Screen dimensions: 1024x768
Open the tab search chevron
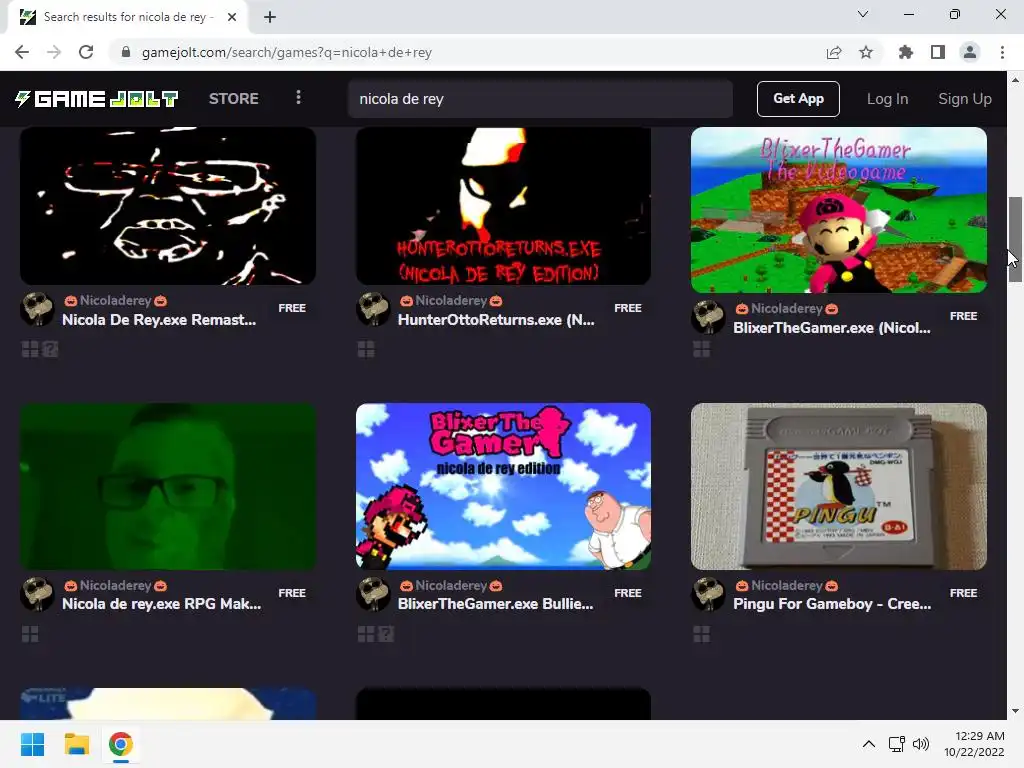coord(863,14)
